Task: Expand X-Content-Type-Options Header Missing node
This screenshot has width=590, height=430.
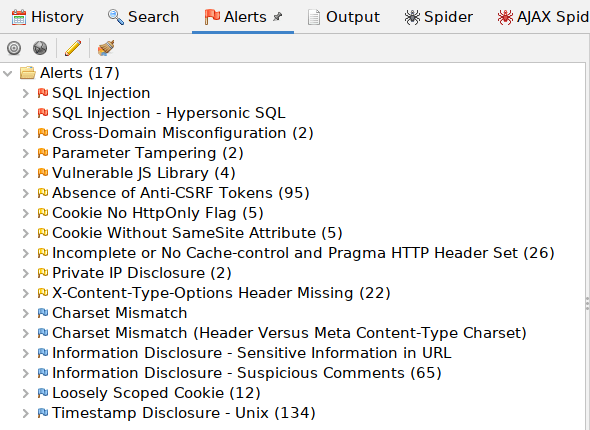Action: coord(25,293)
